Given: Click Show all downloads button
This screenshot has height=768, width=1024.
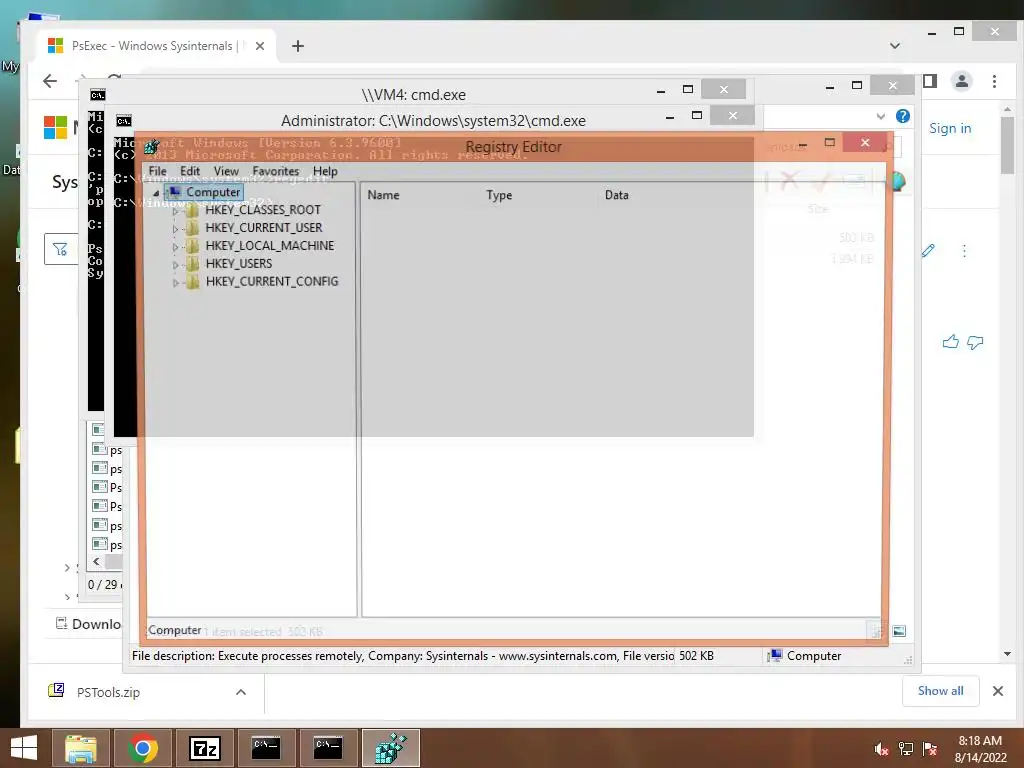Looking at the screenshot, I should tap(940, 691).
